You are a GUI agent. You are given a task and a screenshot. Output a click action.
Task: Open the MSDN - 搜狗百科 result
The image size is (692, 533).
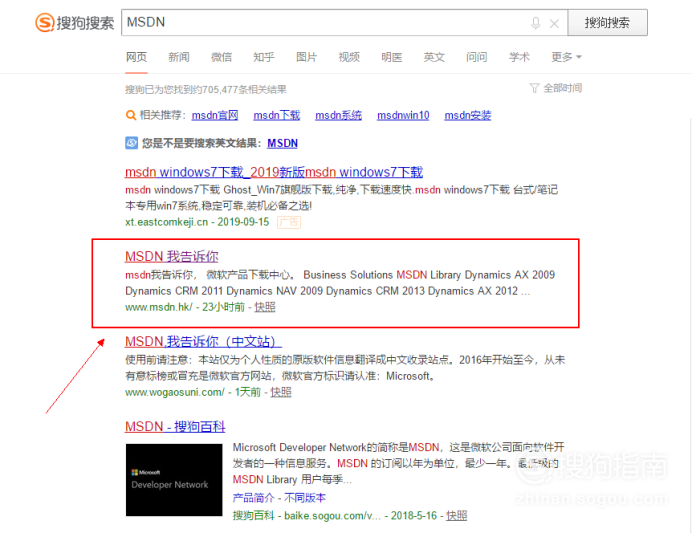tap(175, 427)
